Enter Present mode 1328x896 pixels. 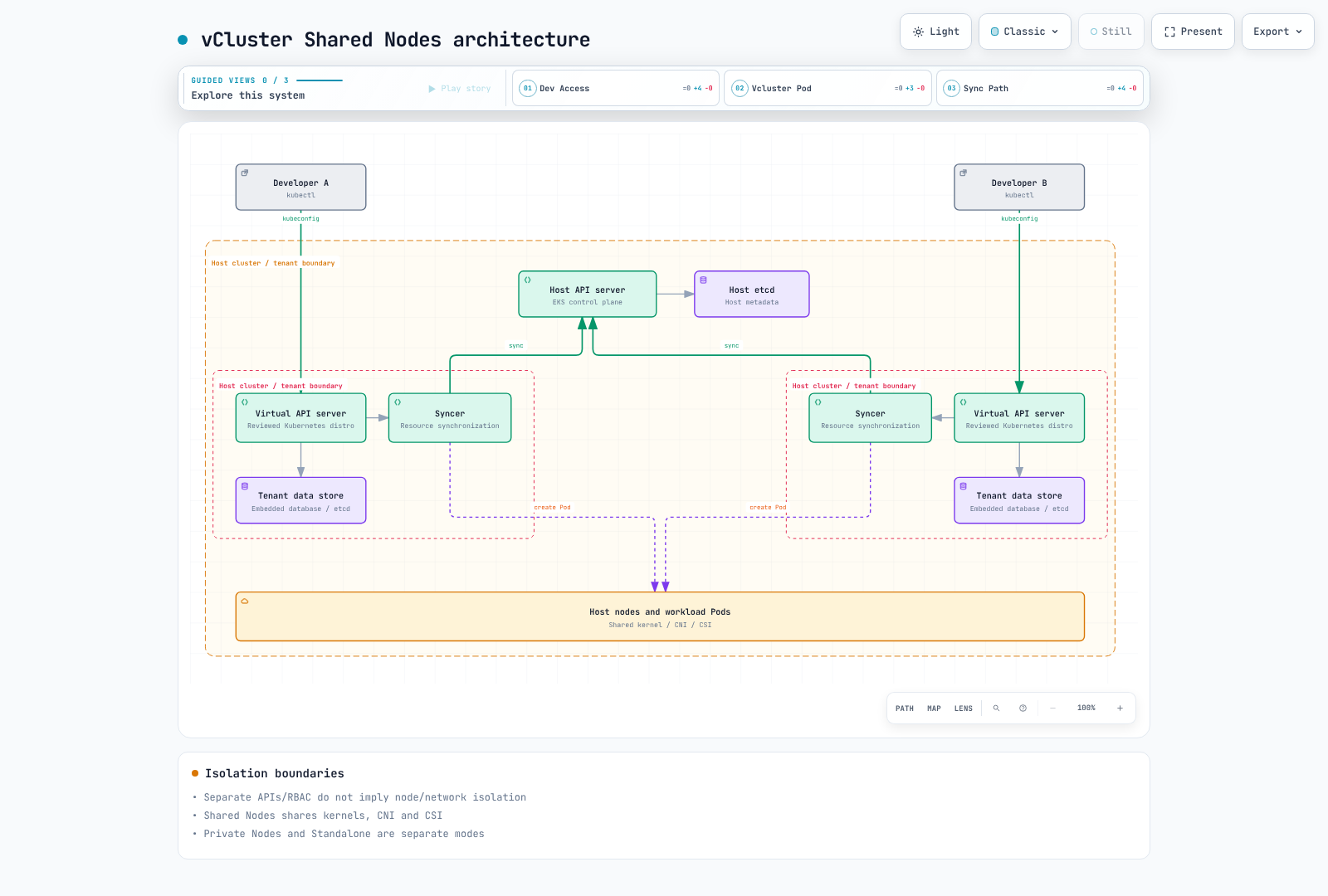point(1193,32)
